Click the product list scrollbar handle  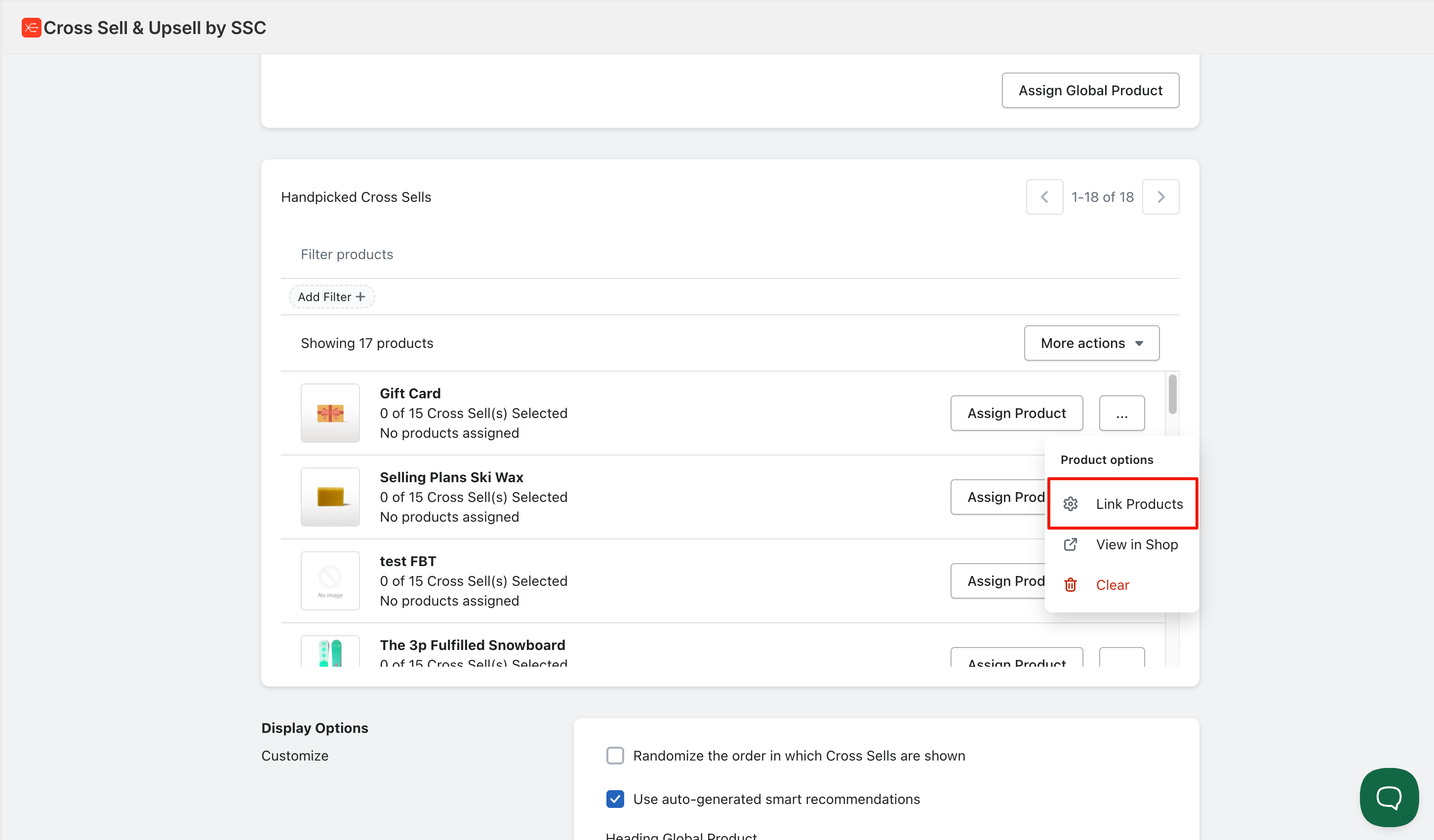click(1172, 394)
